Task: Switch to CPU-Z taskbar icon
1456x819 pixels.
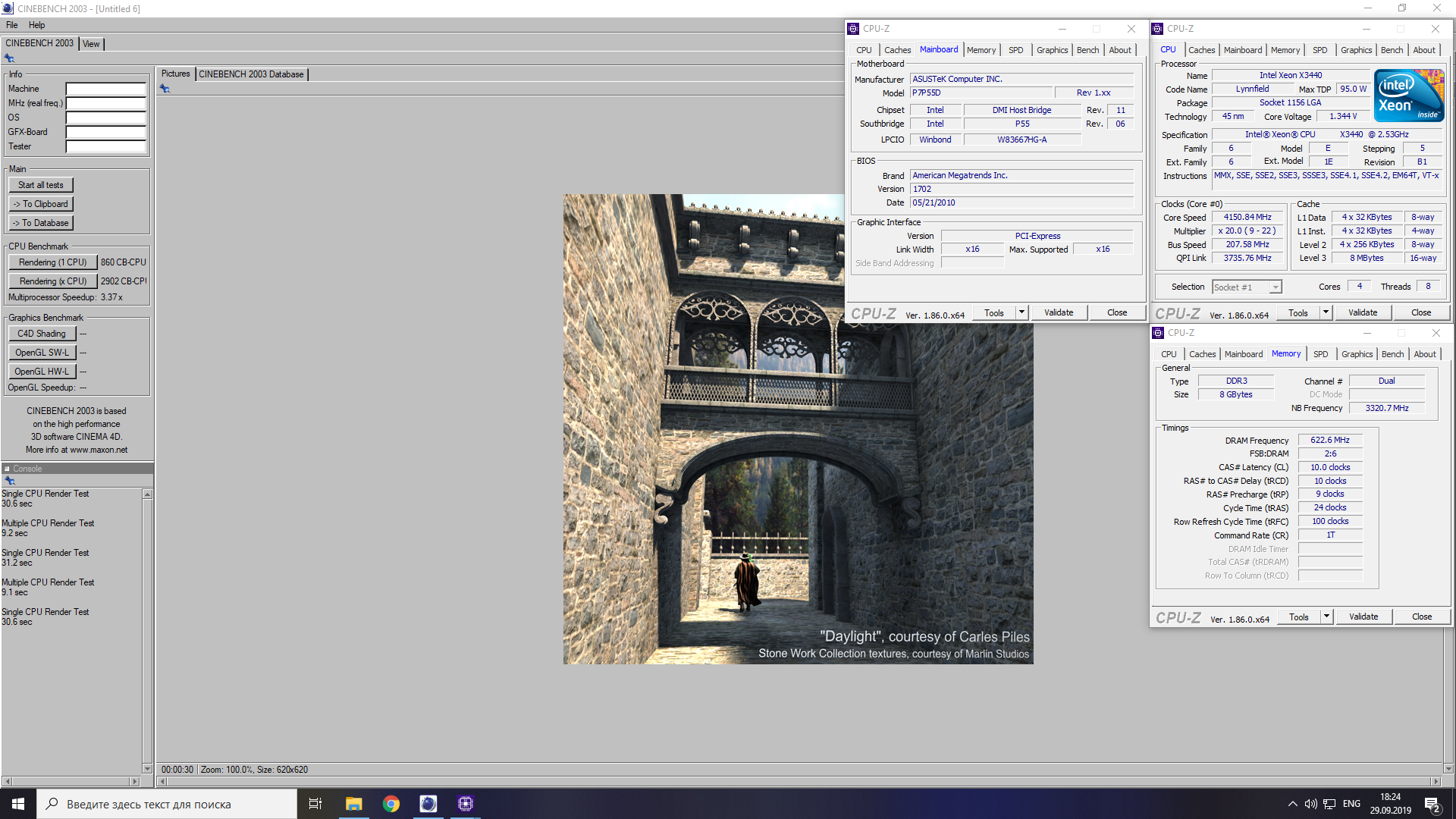Action: click(x=466, y=804)
